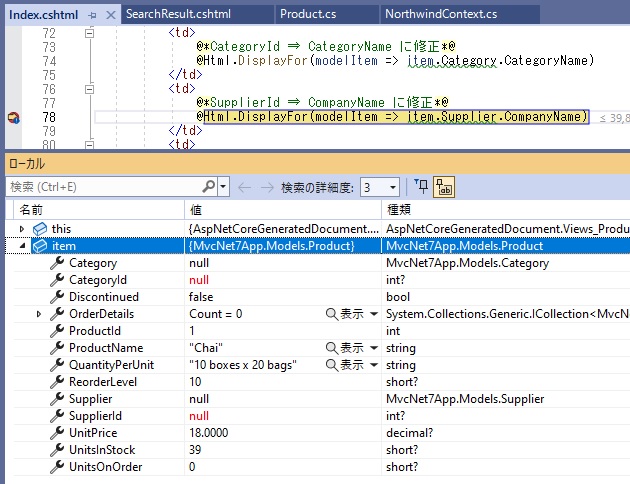Click the wrench icon beside OrderDetails
This screenshot has height=484, width=630.
tap(57, 314)
